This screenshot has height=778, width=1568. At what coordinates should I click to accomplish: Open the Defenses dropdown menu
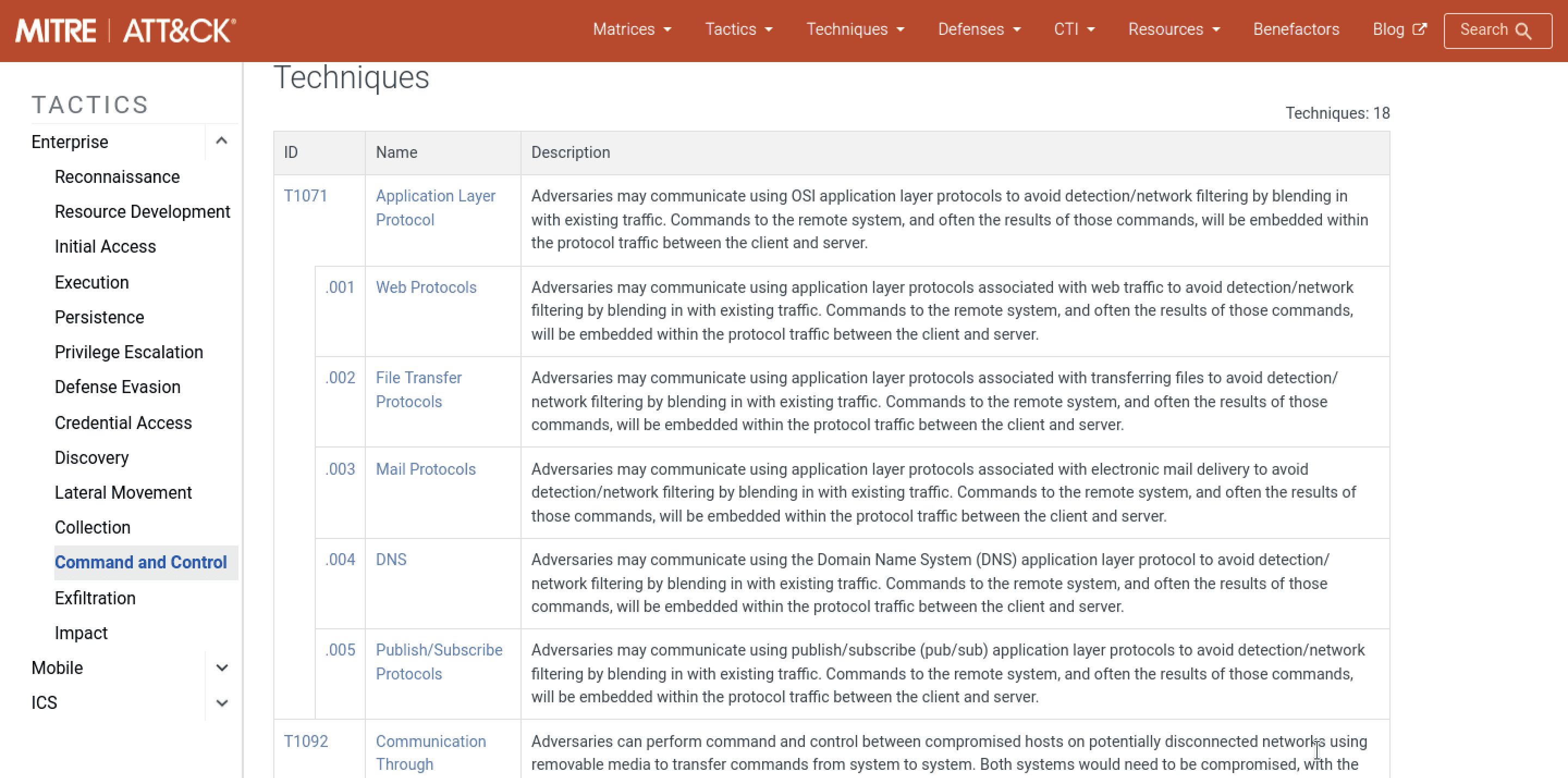click(x=979, y=29)
